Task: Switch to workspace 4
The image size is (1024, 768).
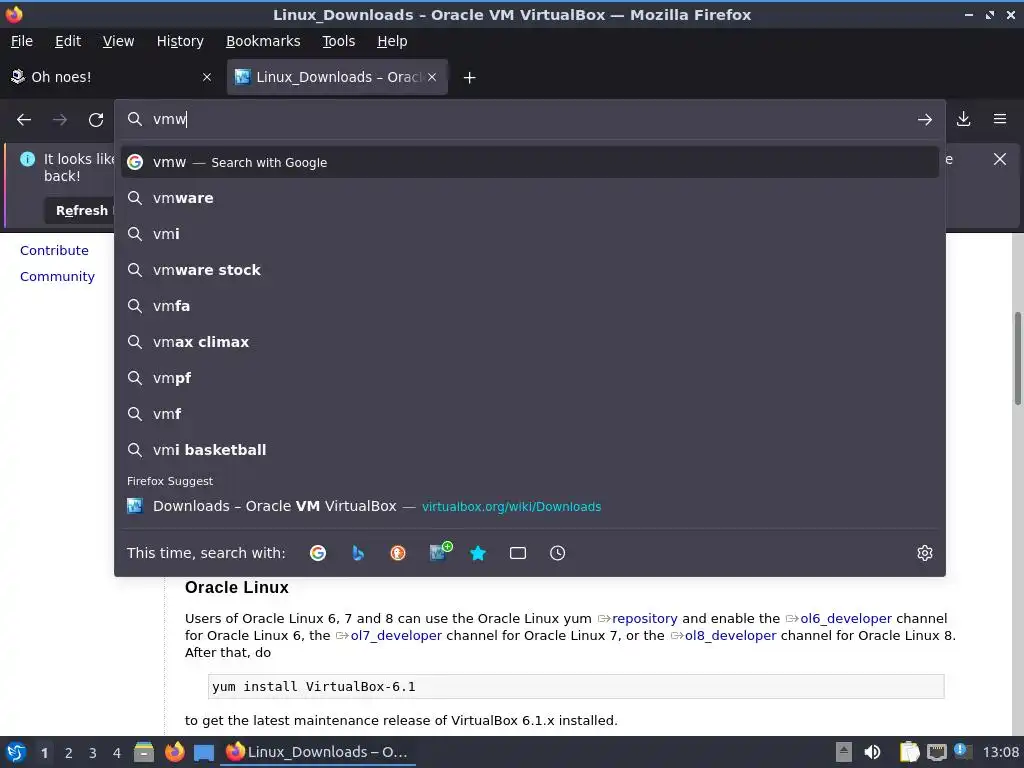Action: coord(117,753)
